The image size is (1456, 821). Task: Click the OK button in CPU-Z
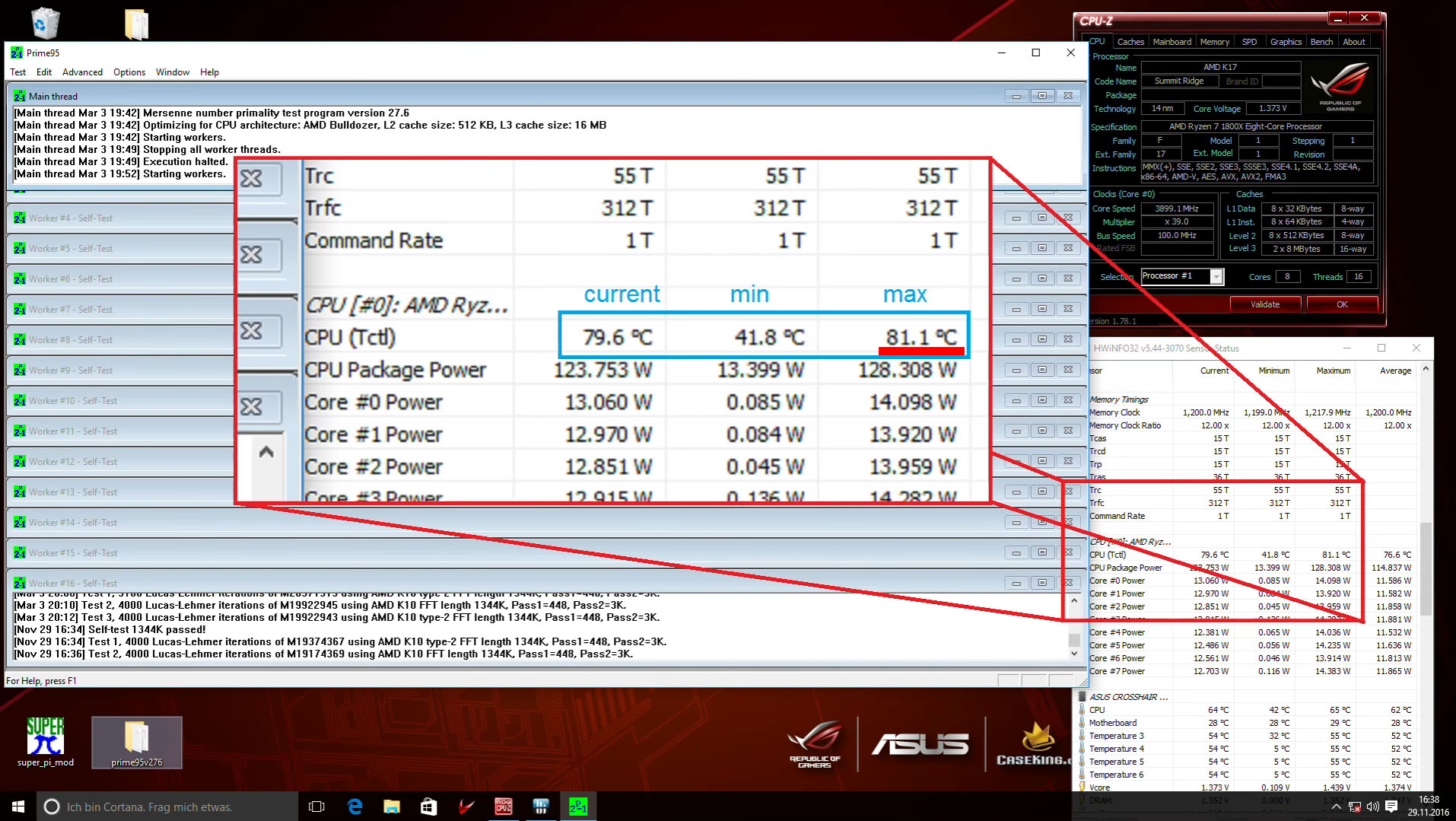pyautogui.click(x=1342, y=304)
